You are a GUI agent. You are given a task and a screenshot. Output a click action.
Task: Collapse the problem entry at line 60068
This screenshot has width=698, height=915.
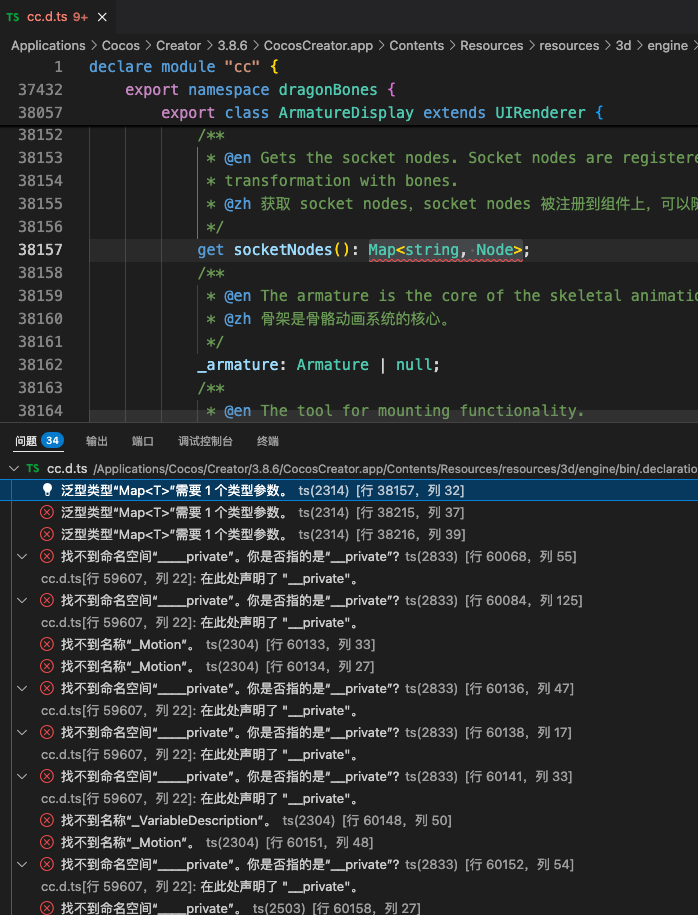tap(23, 557)
